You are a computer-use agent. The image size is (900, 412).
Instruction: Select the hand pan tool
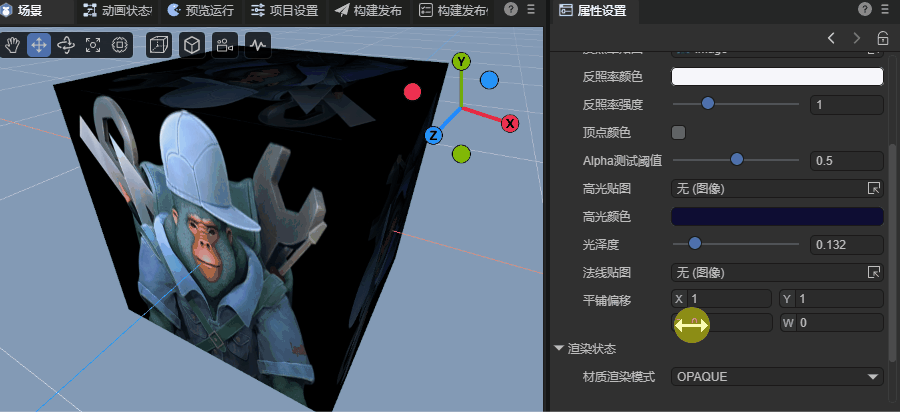13,45
